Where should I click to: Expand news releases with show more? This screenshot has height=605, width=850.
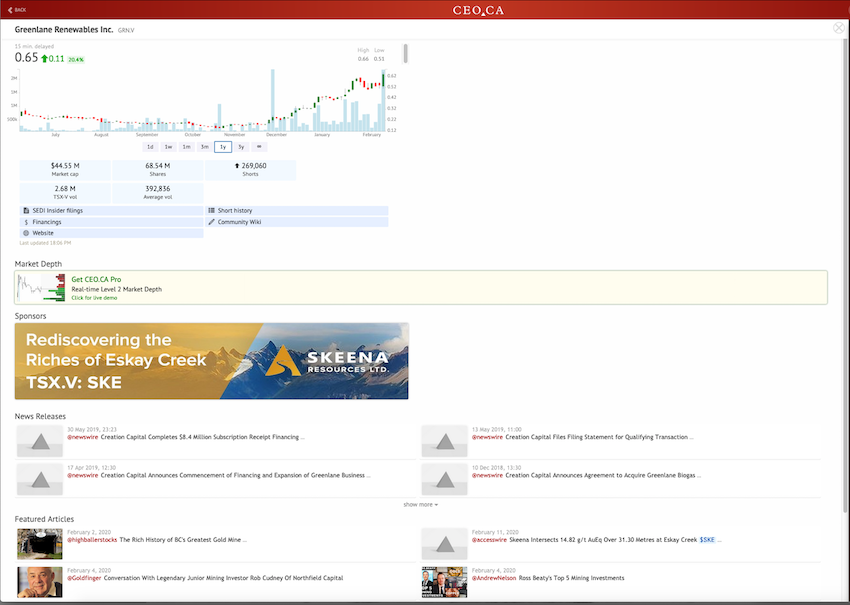click(x=420, y=505)
